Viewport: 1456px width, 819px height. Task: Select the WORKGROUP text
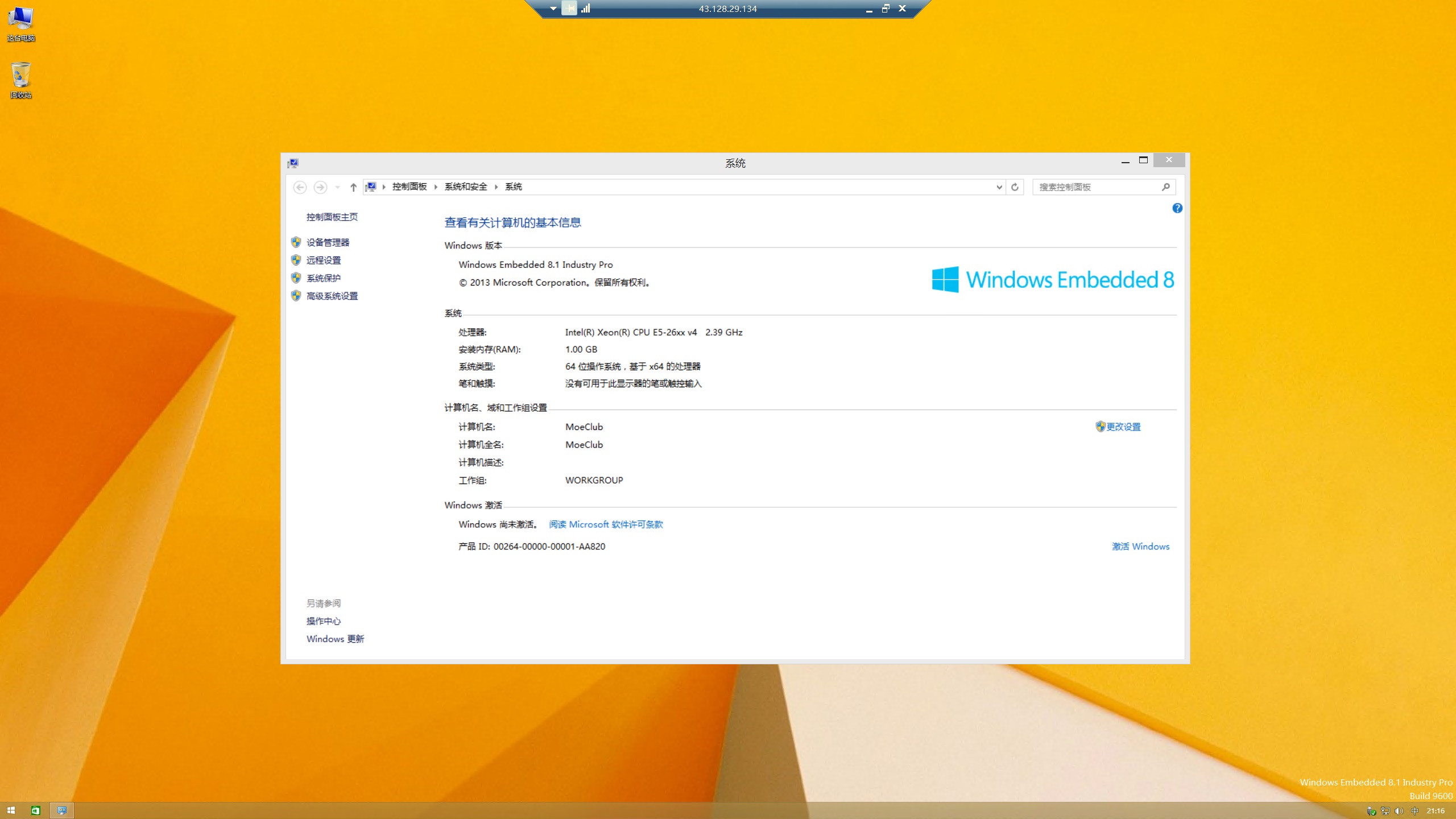594,480
